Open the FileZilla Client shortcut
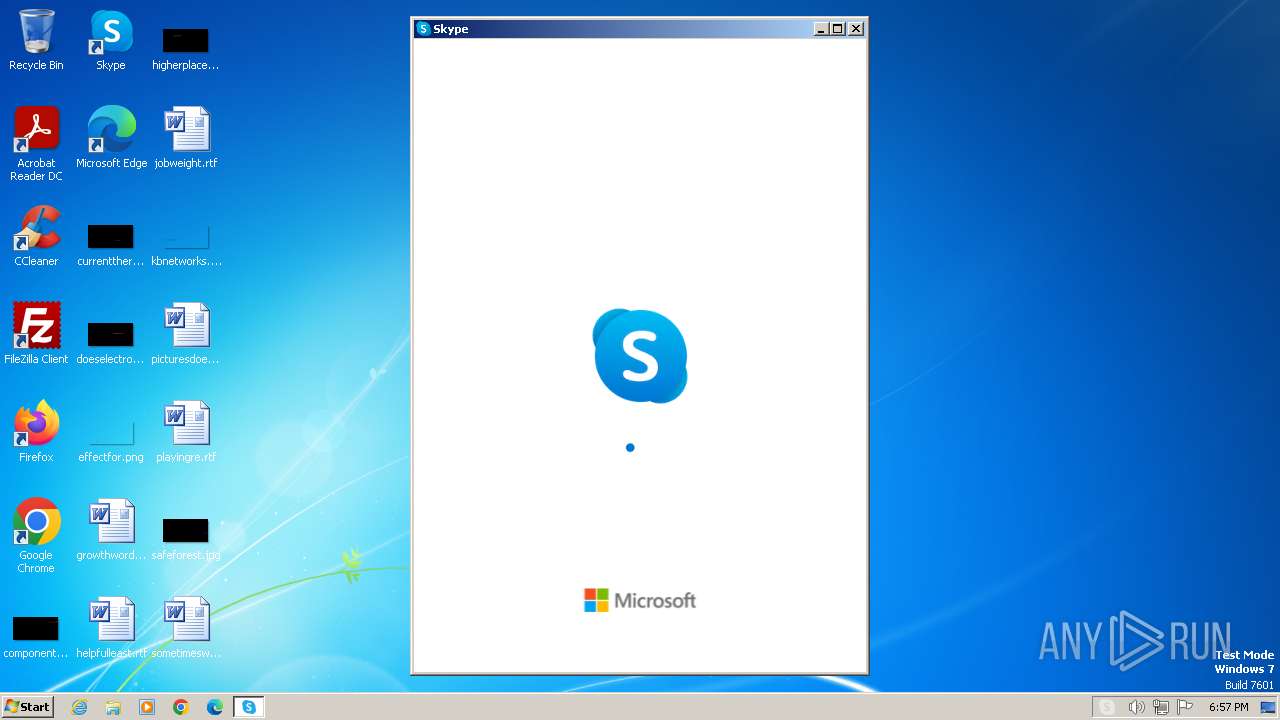 tap(36, 333)
